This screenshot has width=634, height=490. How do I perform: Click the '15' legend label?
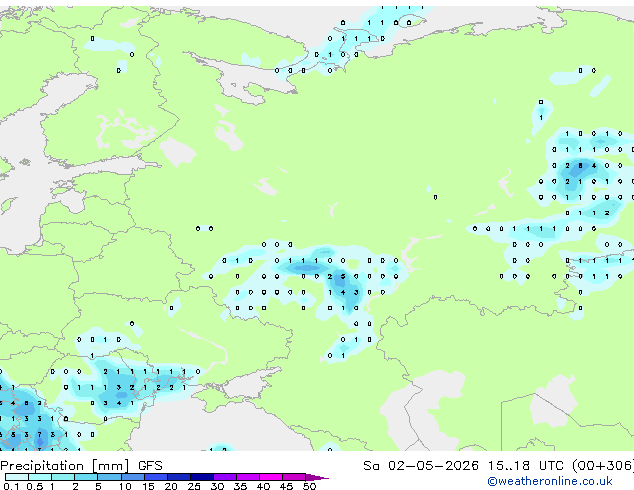pos(148,486)
